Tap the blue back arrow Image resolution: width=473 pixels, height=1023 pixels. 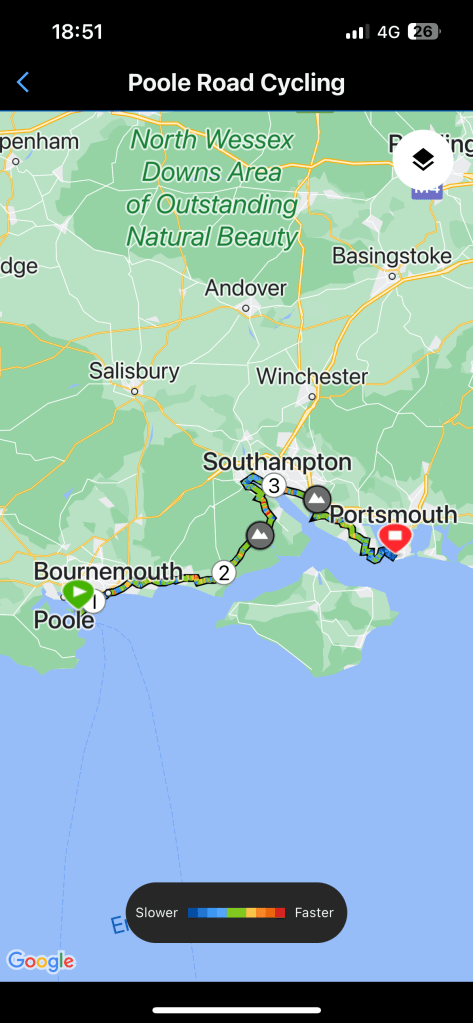tap(23, 83)
